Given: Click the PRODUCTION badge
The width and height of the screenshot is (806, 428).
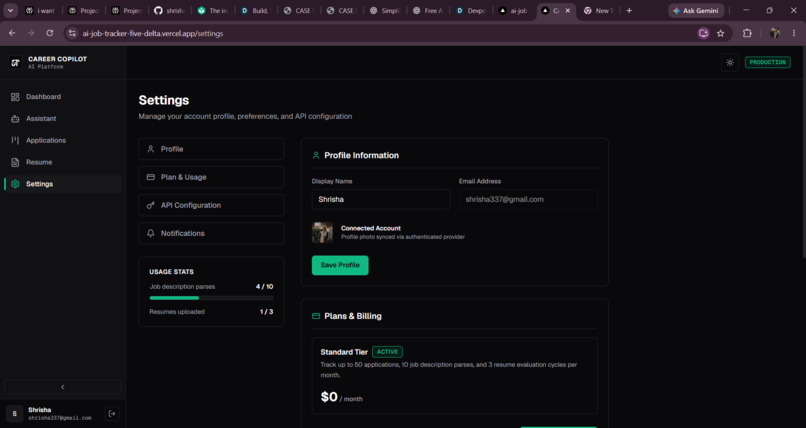Looking at the screenshot, I should coord(767,62).
